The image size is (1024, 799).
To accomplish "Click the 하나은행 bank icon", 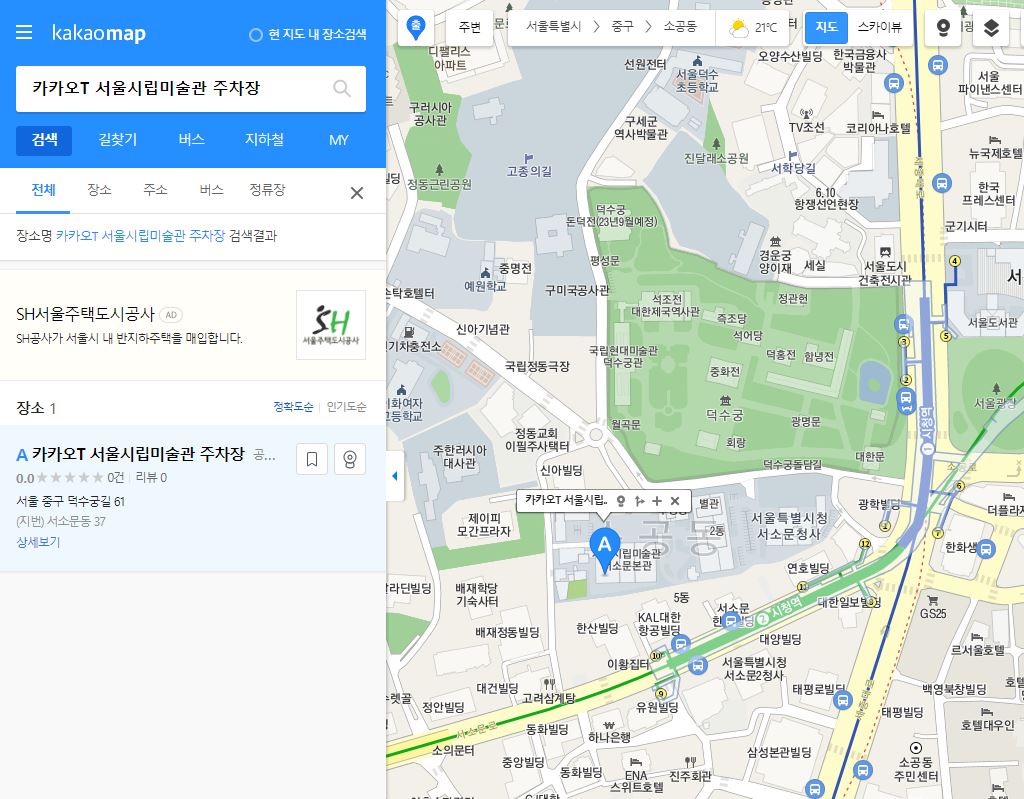I will (609, 725).
